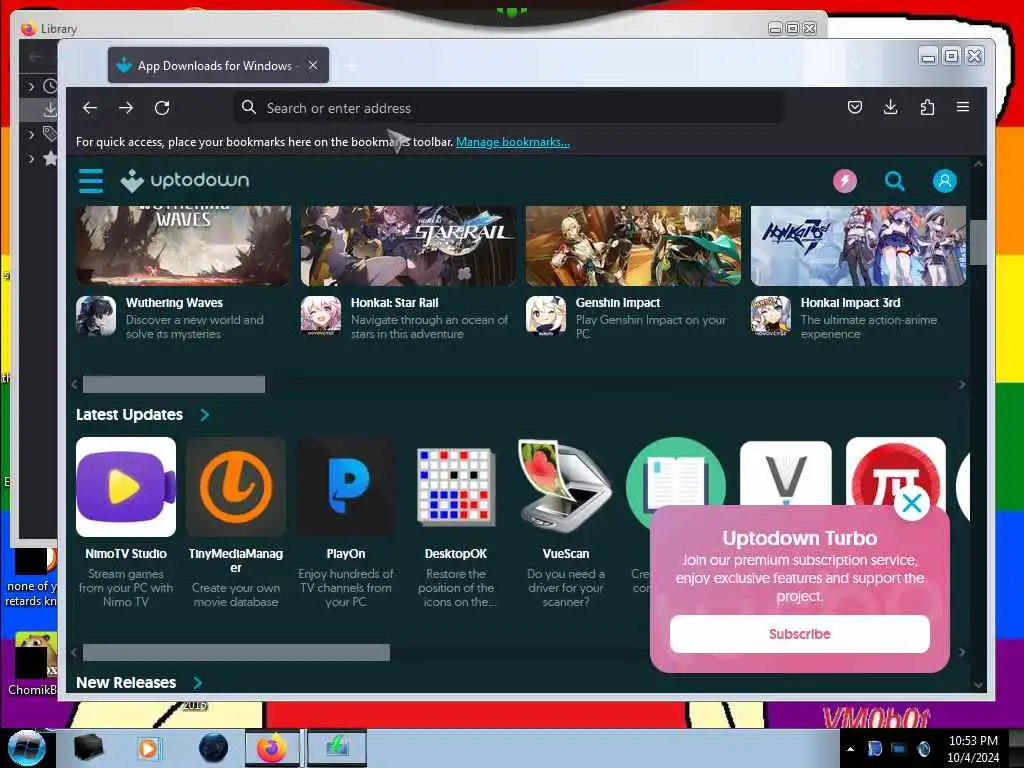
Task: Open the Genshin Impact app icon
Action: tap(546, 316)
